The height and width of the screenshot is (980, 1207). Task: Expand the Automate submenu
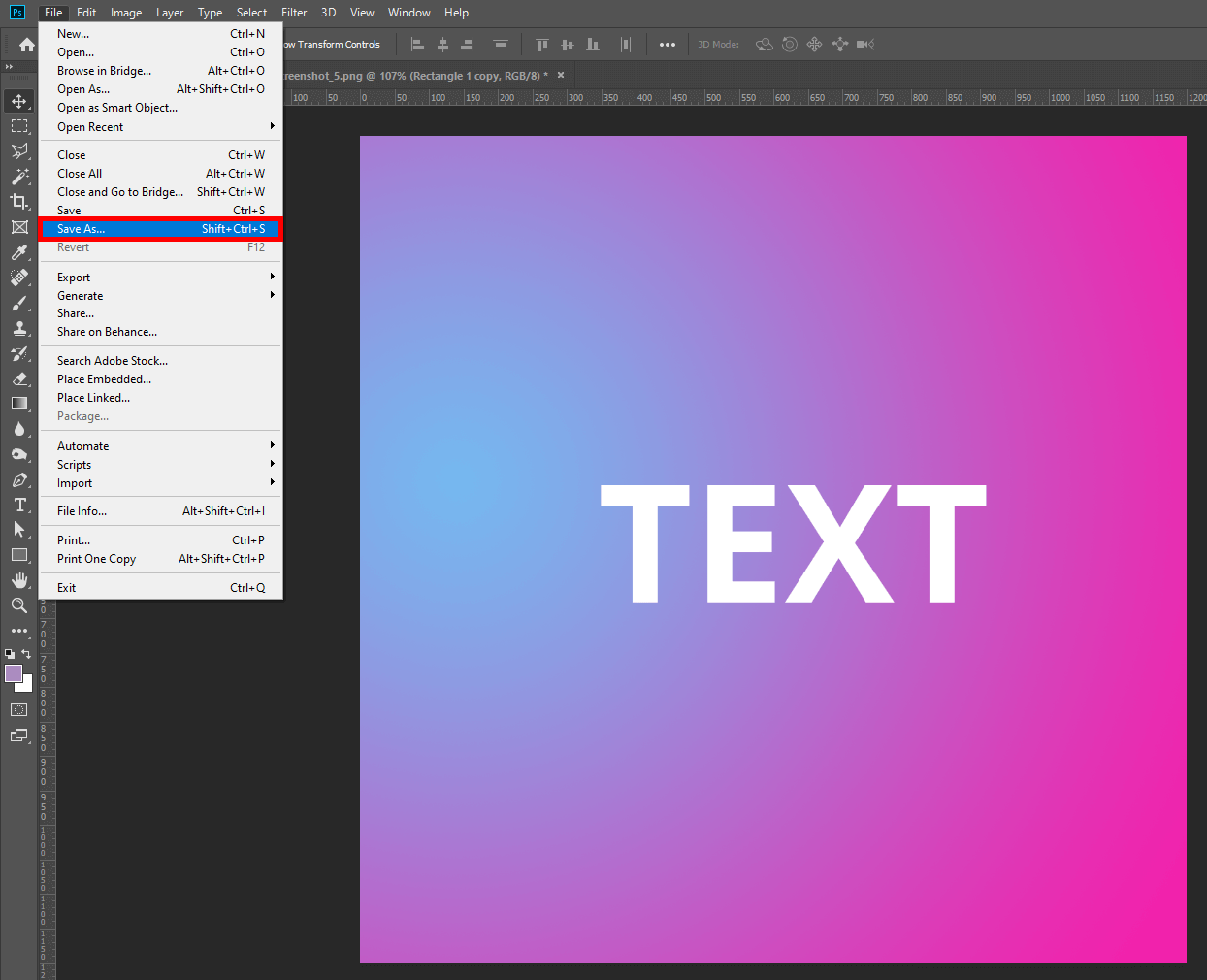click(x=82, y=445)
